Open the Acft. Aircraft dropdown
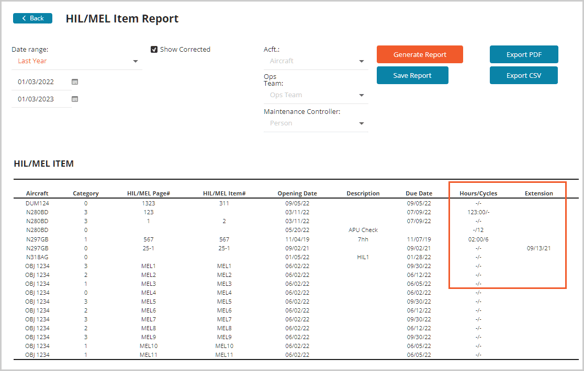Image resolution: width=584 pixels, height=371 pixels. point(316,61)
